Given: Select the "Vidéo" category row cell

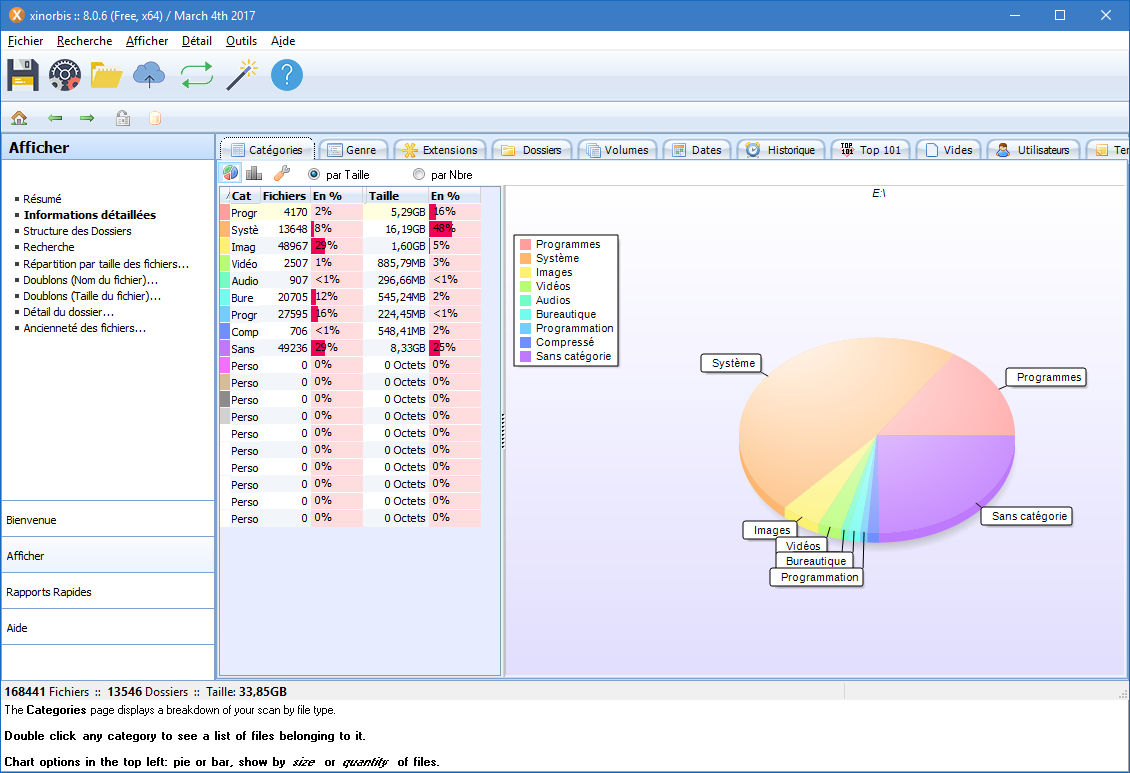Looking at the screenshot, I should 244,264.
